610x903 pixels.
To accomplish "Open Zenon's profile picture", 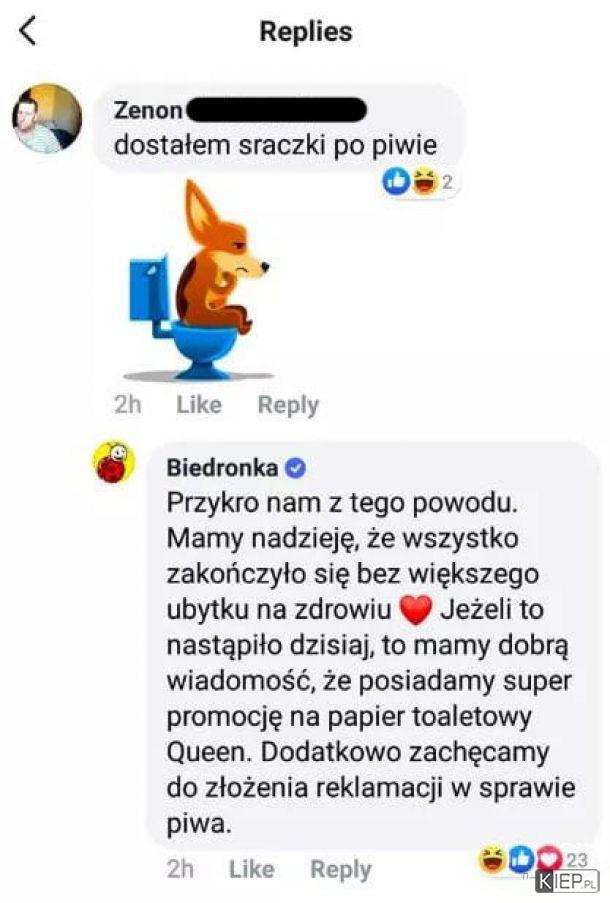I will [47, 119].
